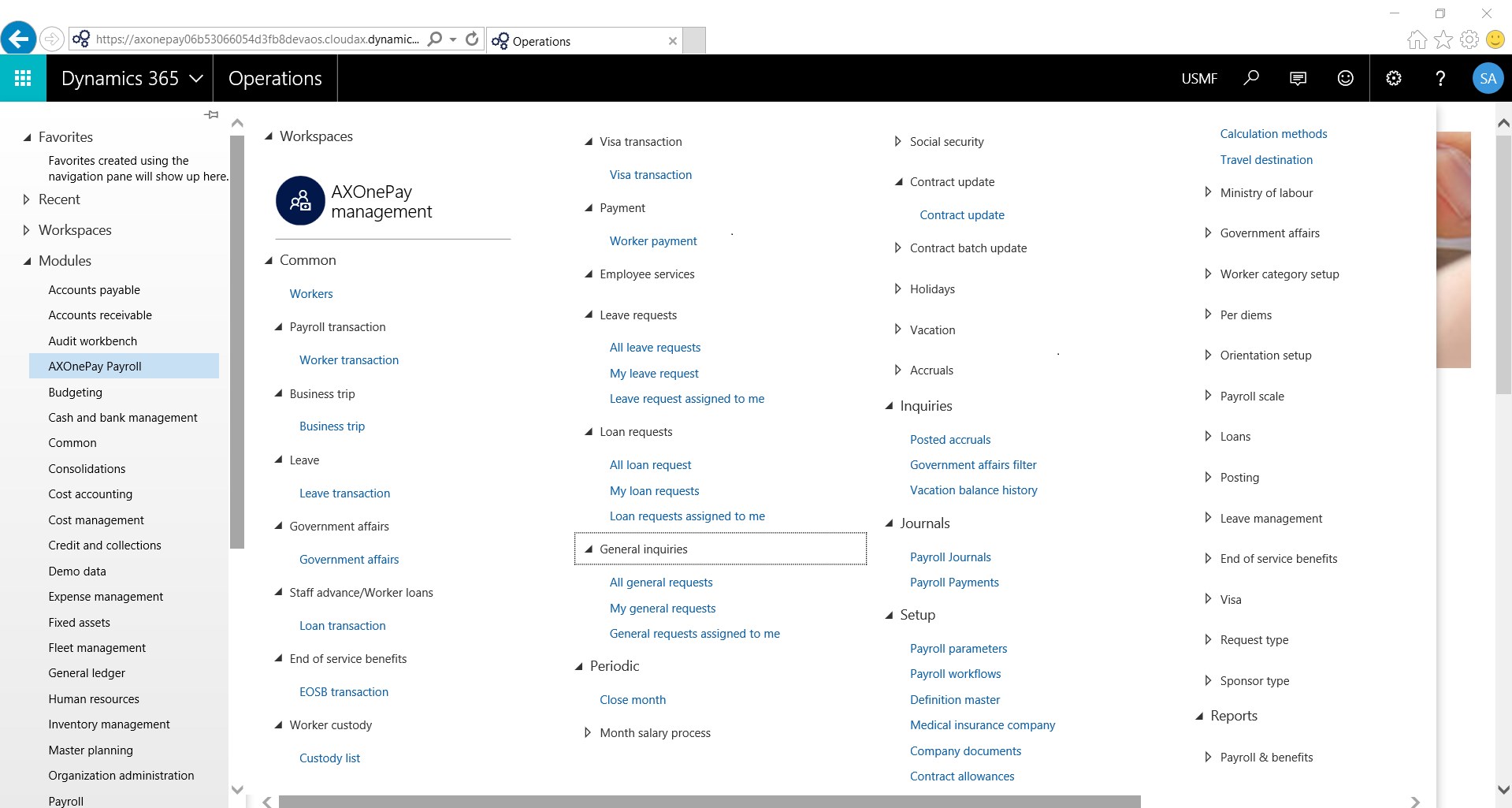The image size is (1512, 808).
Task: Click the navigation pane scroll down arrow
Action: pos(237,789)
